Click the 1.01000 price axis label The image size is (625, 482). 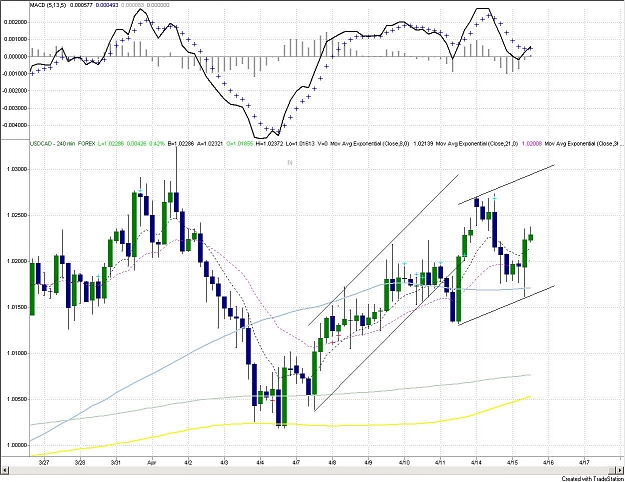[16, 353]
